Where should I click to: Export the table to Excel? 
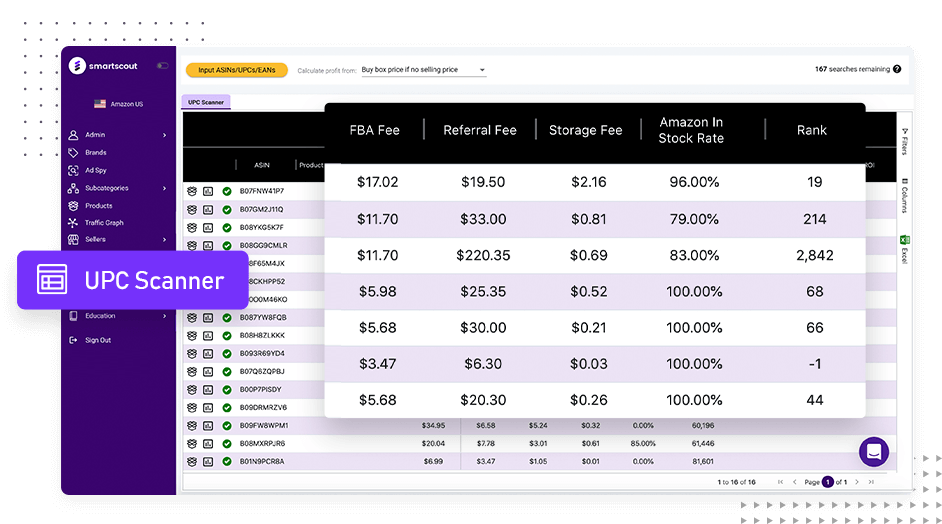(905, 249)
